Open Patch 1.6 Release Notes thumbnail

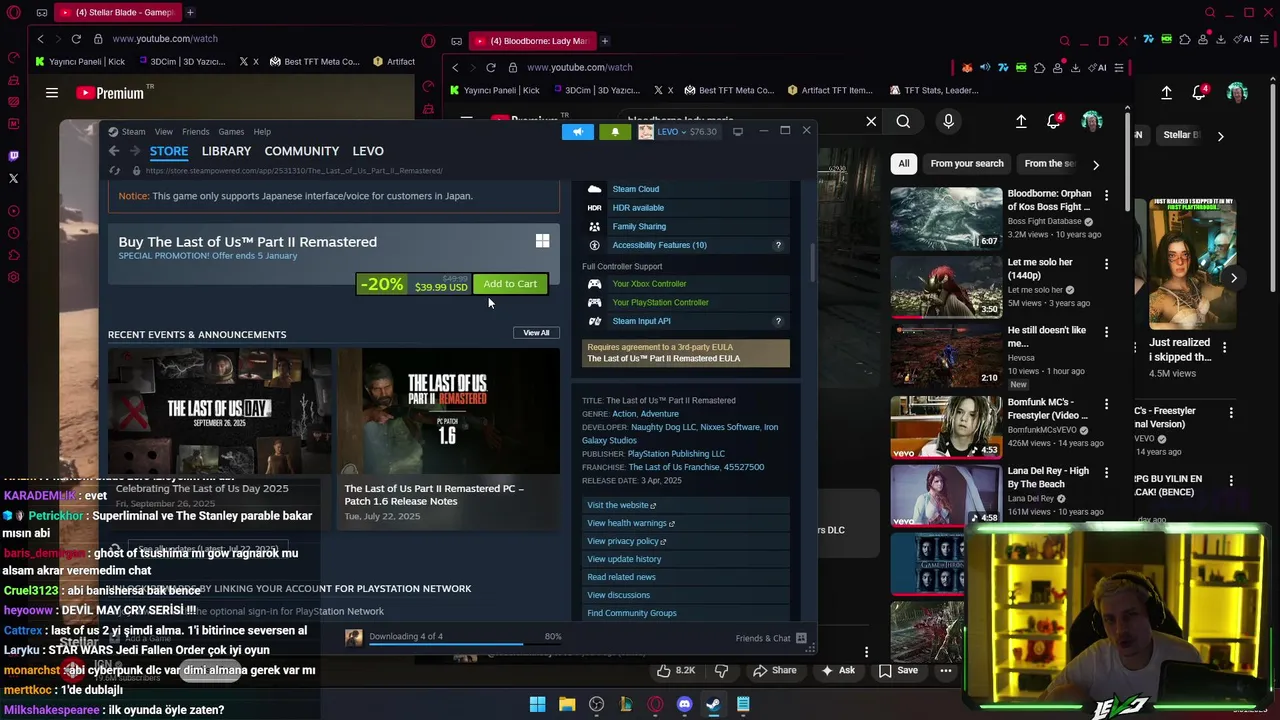point(448,411)
